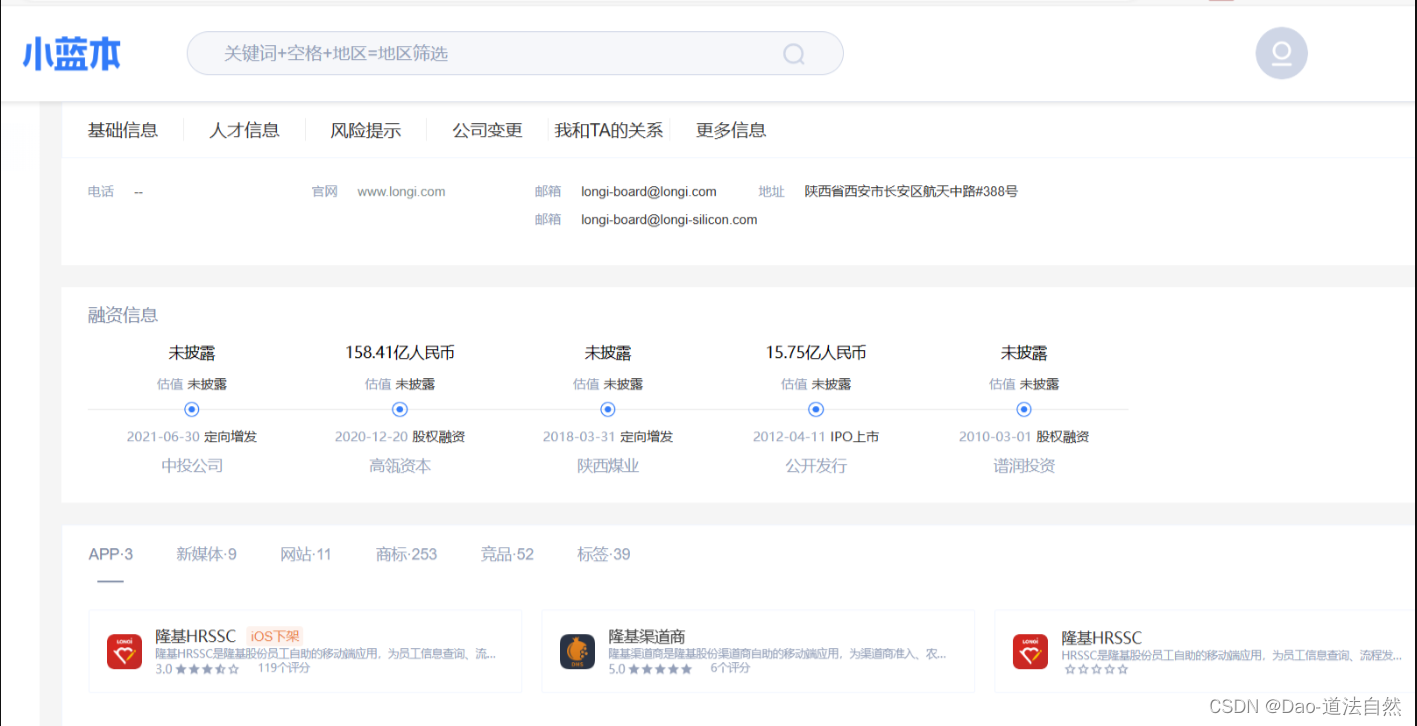The width and height of the screenshot is (1417, 726).
Task: Select the 2018-03-31 timeline marker
Action: click(x=608, y=409)
